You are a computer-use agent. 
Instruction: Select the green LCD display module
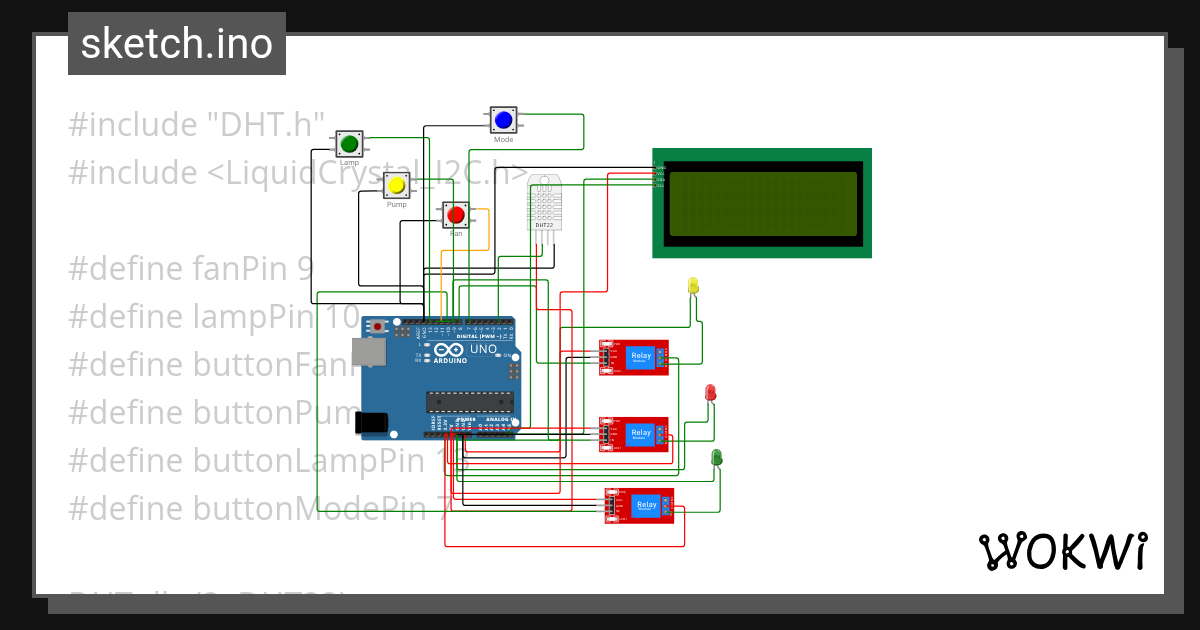coord(762,202)
